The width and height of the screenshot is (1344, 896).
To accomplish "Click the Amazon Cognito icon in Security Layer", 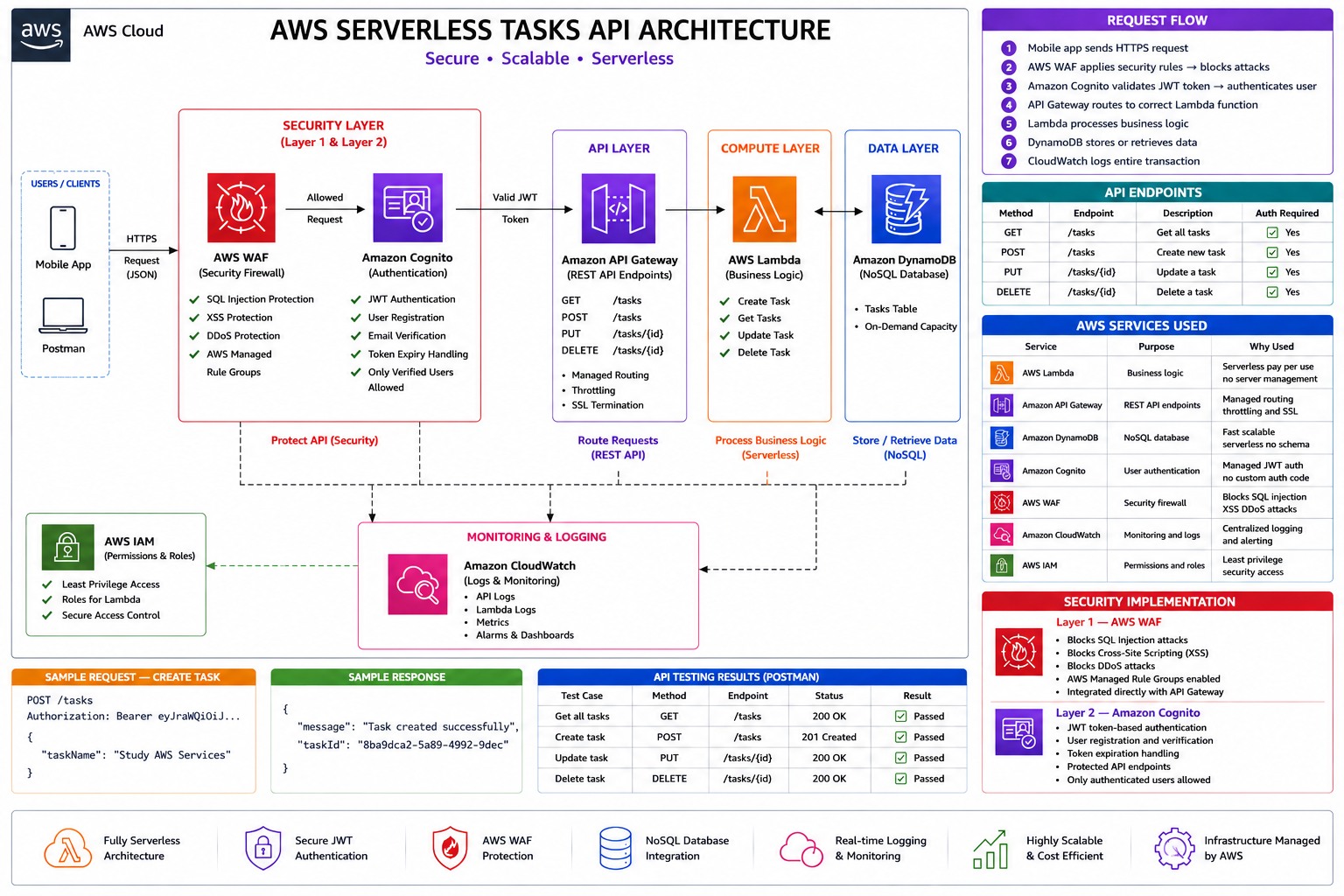I will (x=408, y=207).
